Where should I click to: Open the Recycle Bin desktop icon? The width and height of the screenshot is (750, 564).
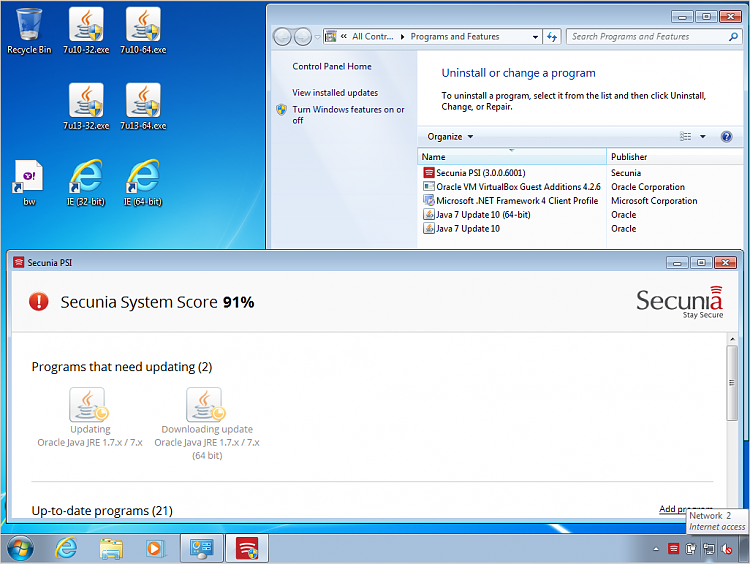click(29, 31)
